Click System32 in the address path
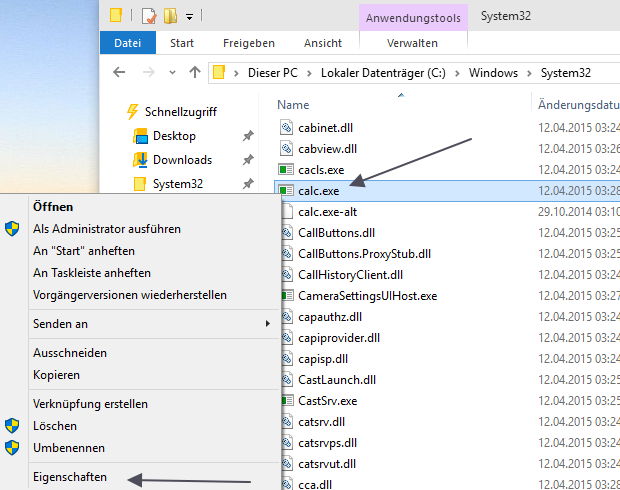Viewport: 620px width, 490px height. click(x=565, y=73)
